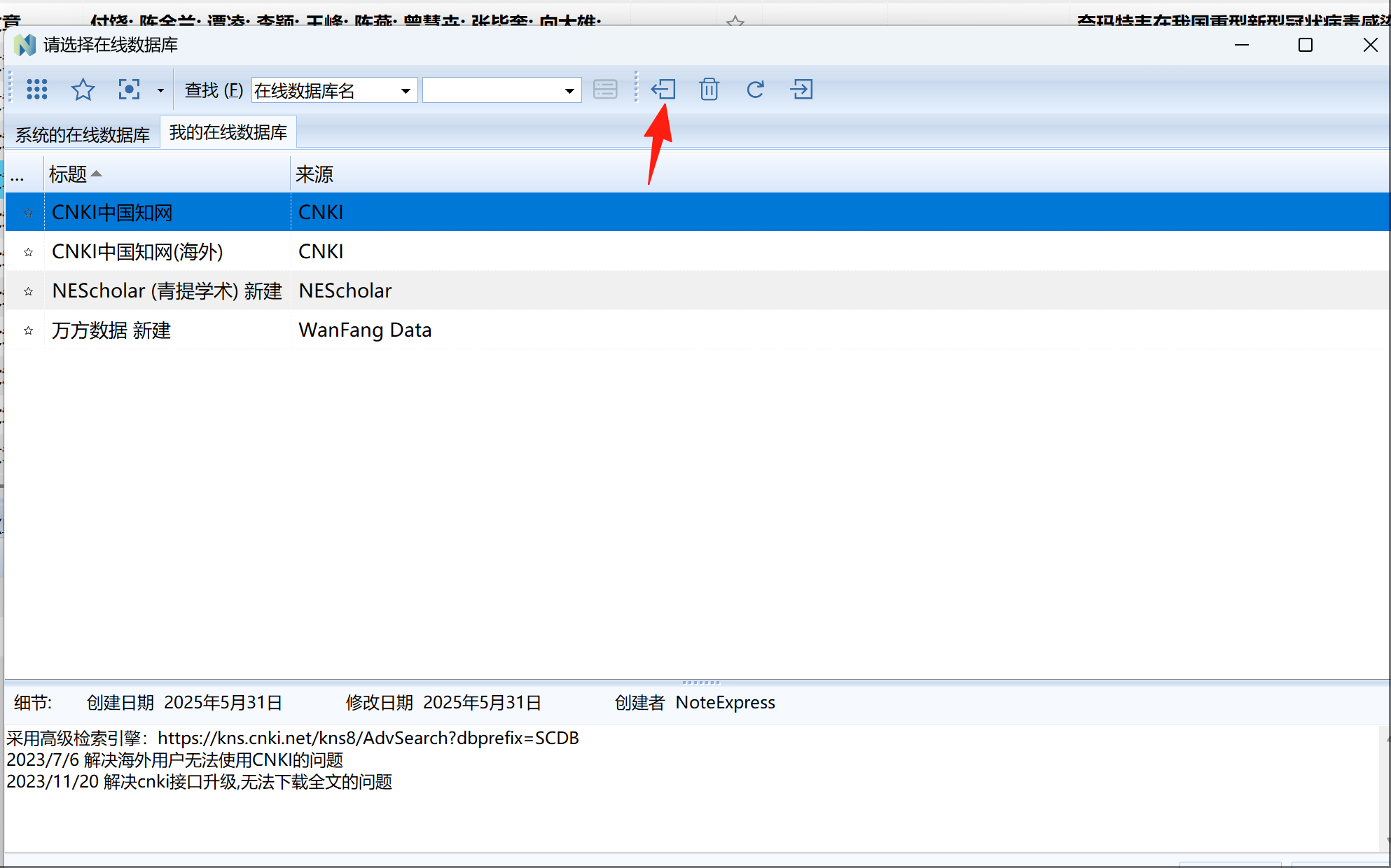Select the 万方数据 新建 row
The width and height of the screenshot is (1391, 868).
[698, 330]
